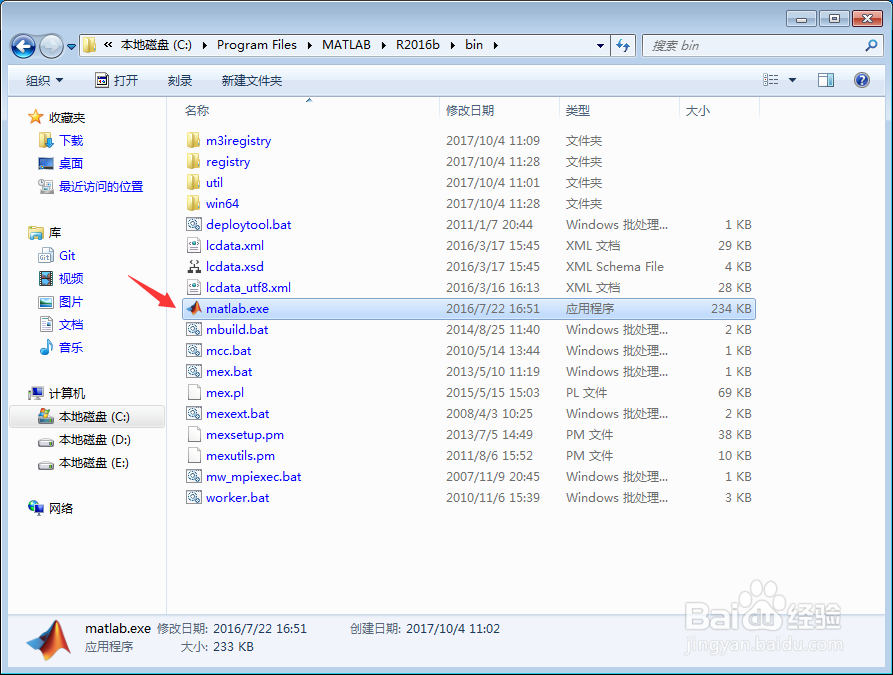Select the mexutils.pm file name

point(240,456)
